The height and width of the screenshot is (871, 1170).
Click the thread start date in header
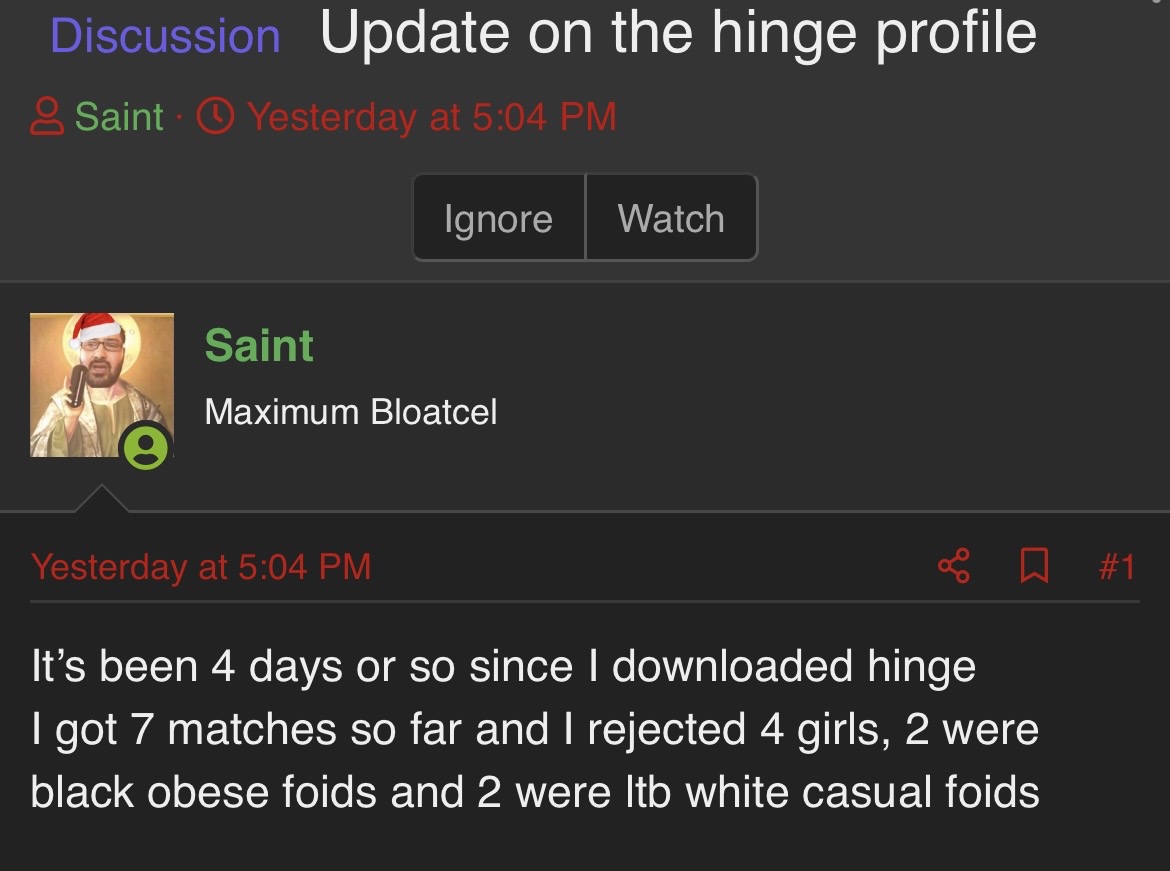431,118
